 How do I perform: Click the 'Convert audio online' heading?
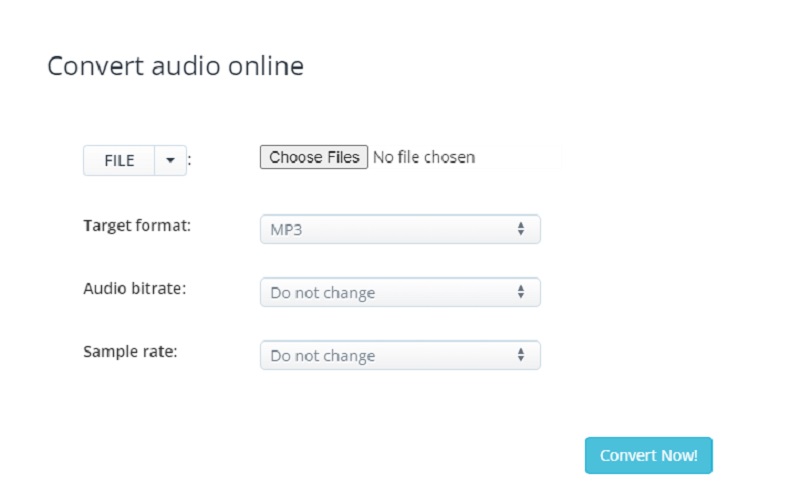click(x=175, y=66)
